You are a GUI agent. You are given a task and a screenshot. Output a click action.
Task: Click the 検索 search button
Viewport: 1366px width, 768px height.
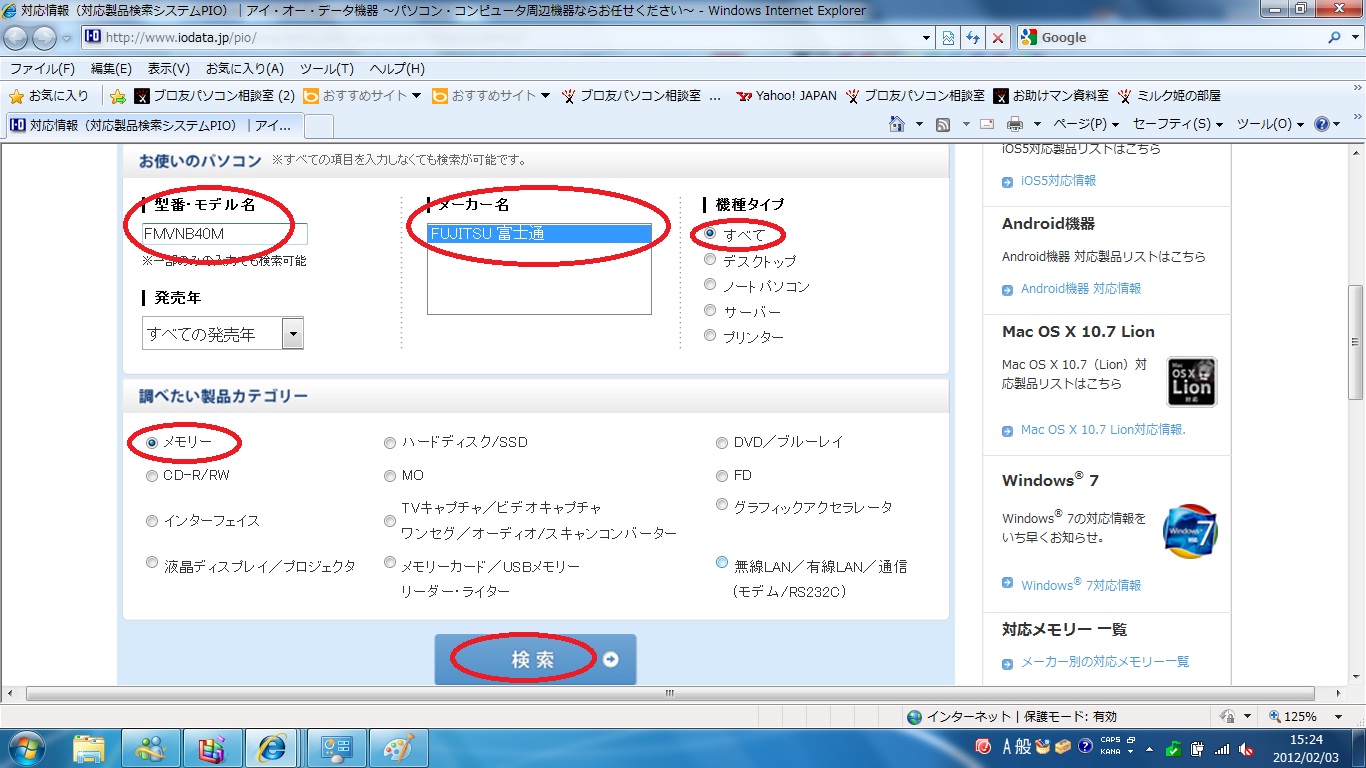coord(535,660)
